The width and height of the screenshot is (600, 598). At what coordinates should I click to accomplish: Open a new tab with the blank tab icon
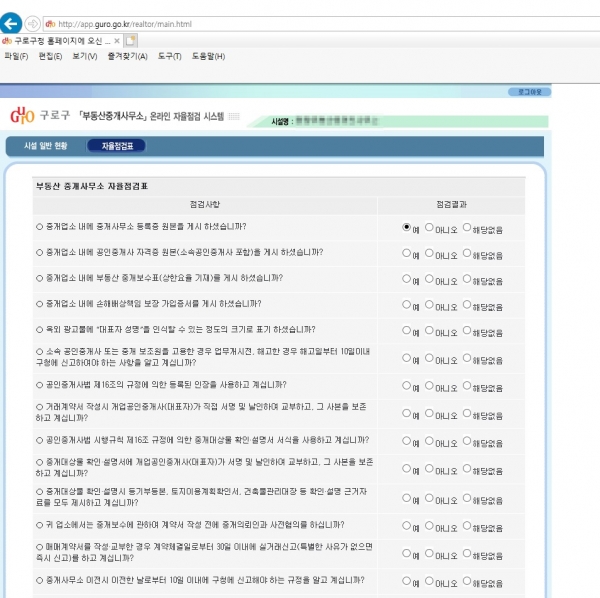(x=130, y=41)
